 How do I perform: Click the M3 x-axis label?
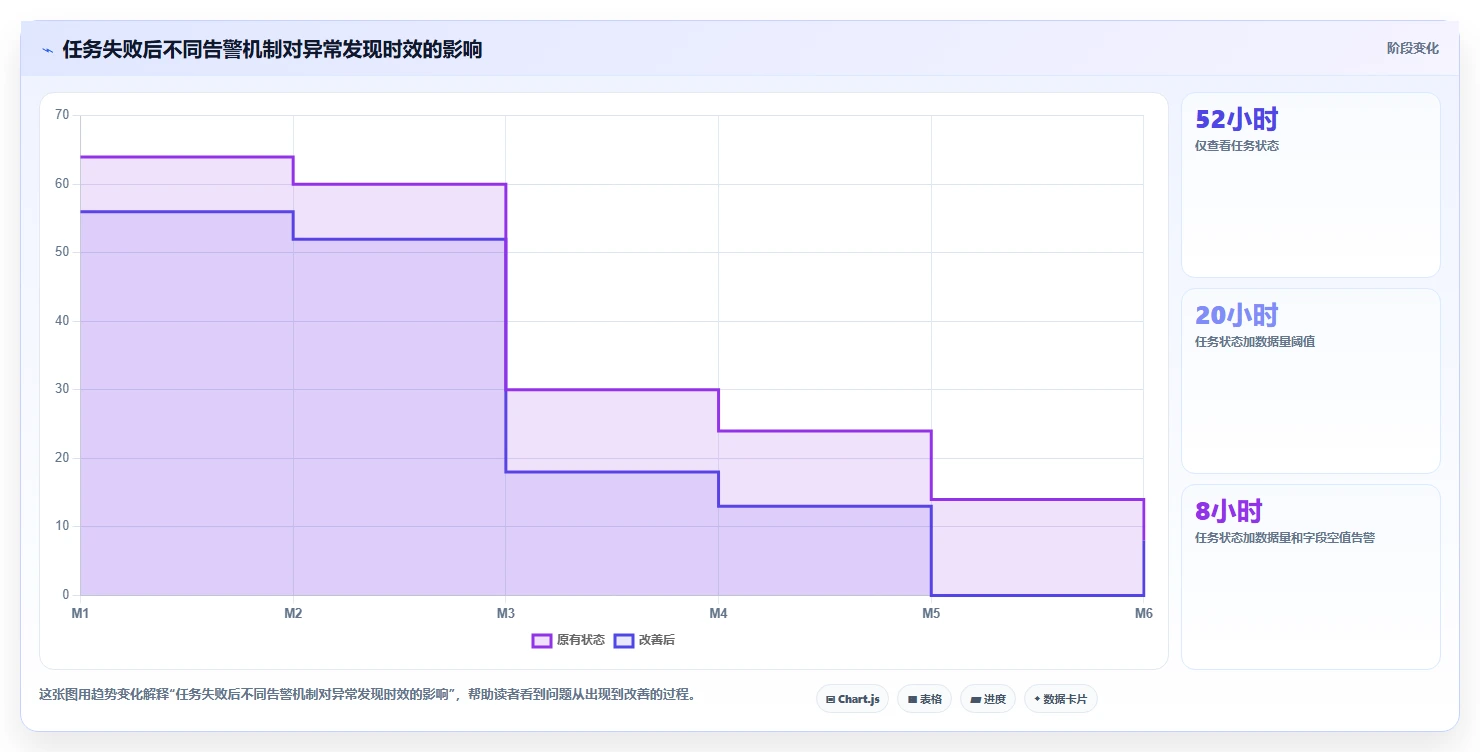pos(506,613)
